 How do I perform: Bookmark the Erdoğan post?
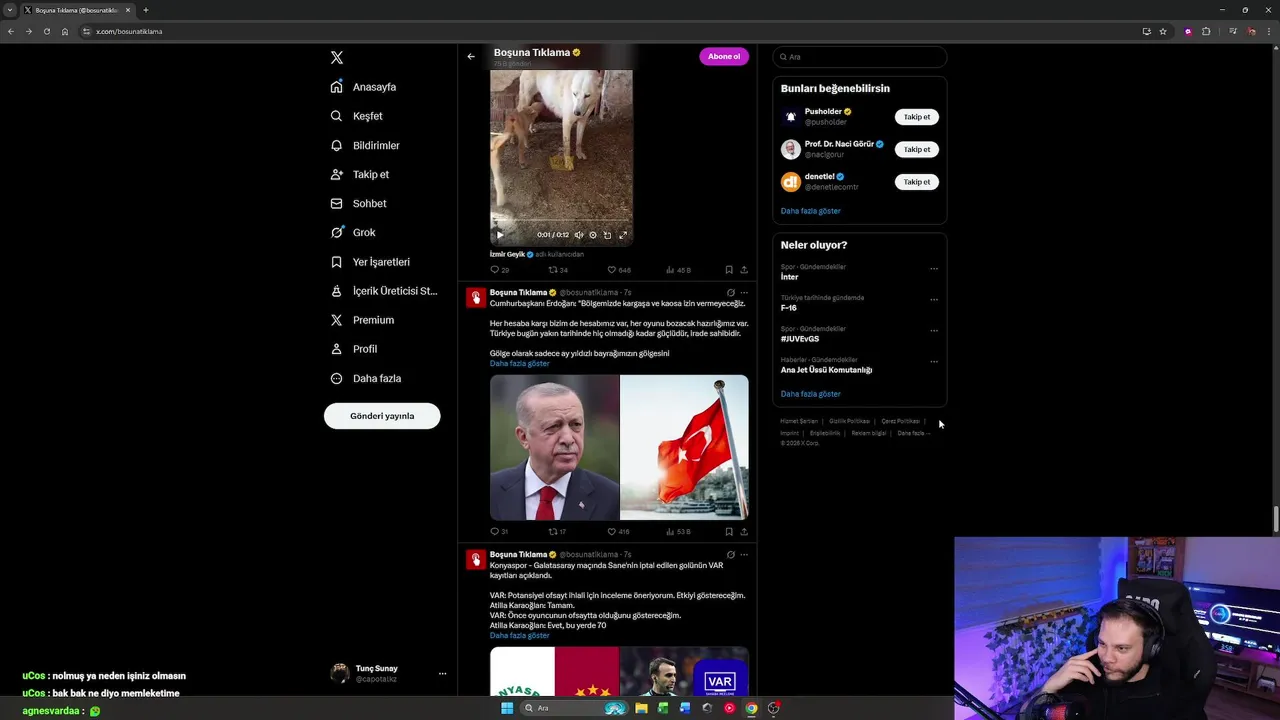(729, 532)
